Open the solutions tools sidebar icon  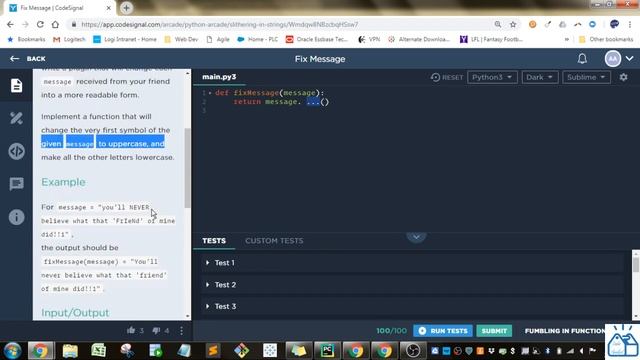(16, 118)
